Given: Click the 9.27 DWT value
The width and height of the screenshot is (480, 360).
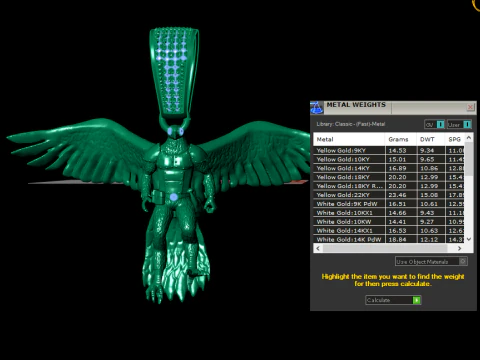Looking at the screenshot, I should click(427, 222).
